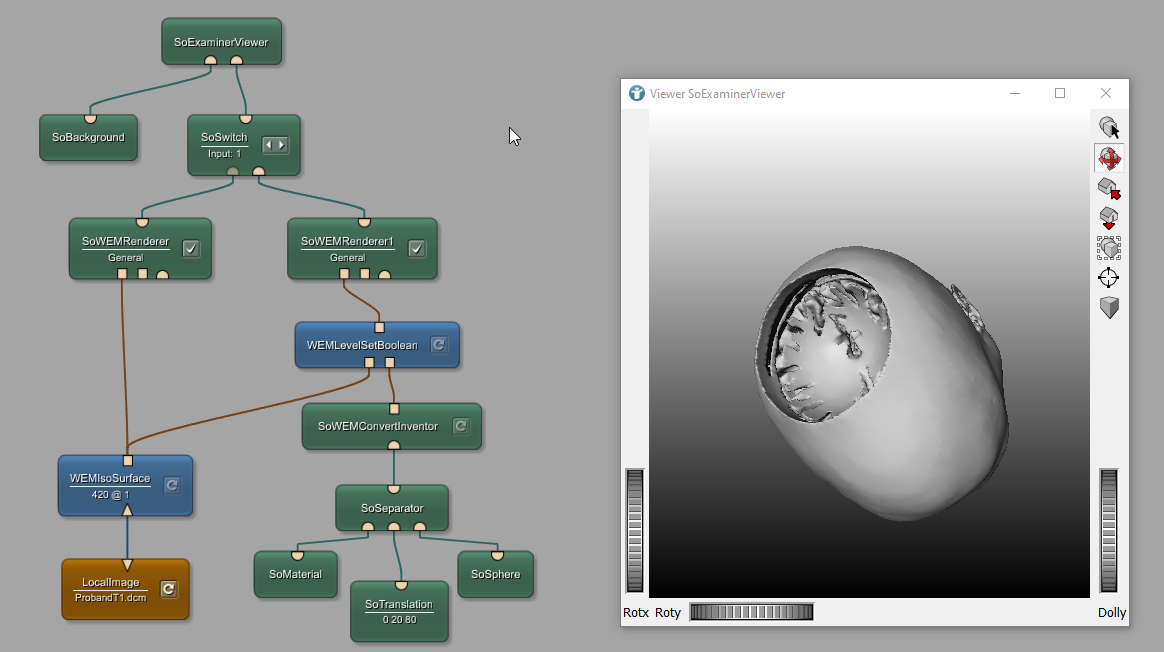Click the WEMIsoSurface update button
Screen dimensions: 1164x652
pyautogui.click(x=171, y=485)
